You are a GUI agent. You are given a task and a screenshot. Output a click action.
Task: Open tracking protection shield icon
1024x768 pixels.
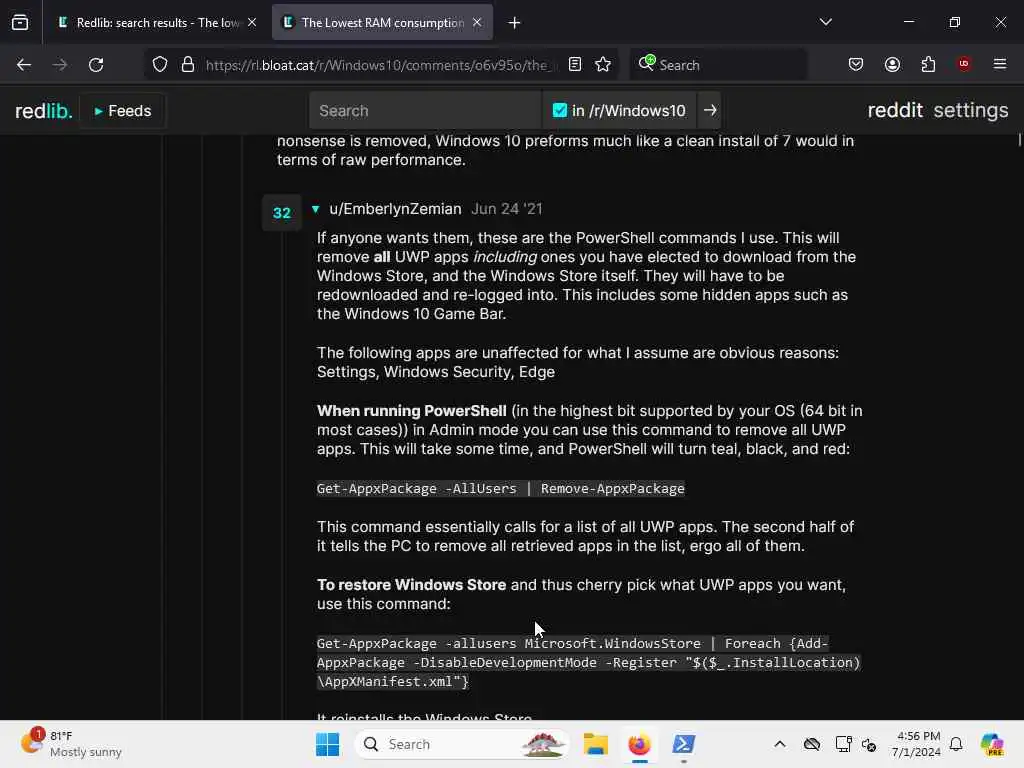coord(160,65)
